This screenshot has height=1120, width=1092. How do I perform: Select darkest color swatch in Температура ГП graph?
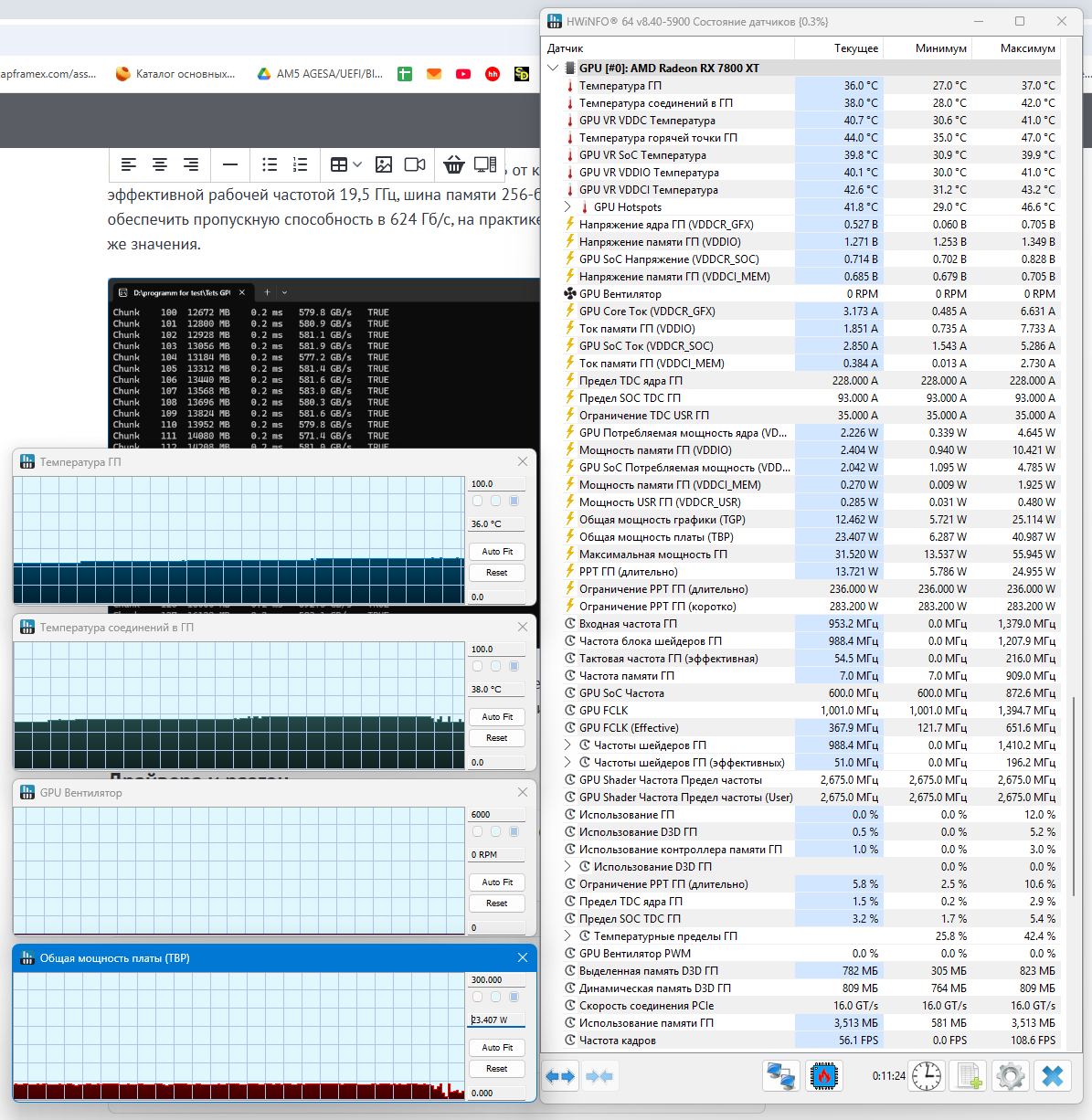pos(514,501)
